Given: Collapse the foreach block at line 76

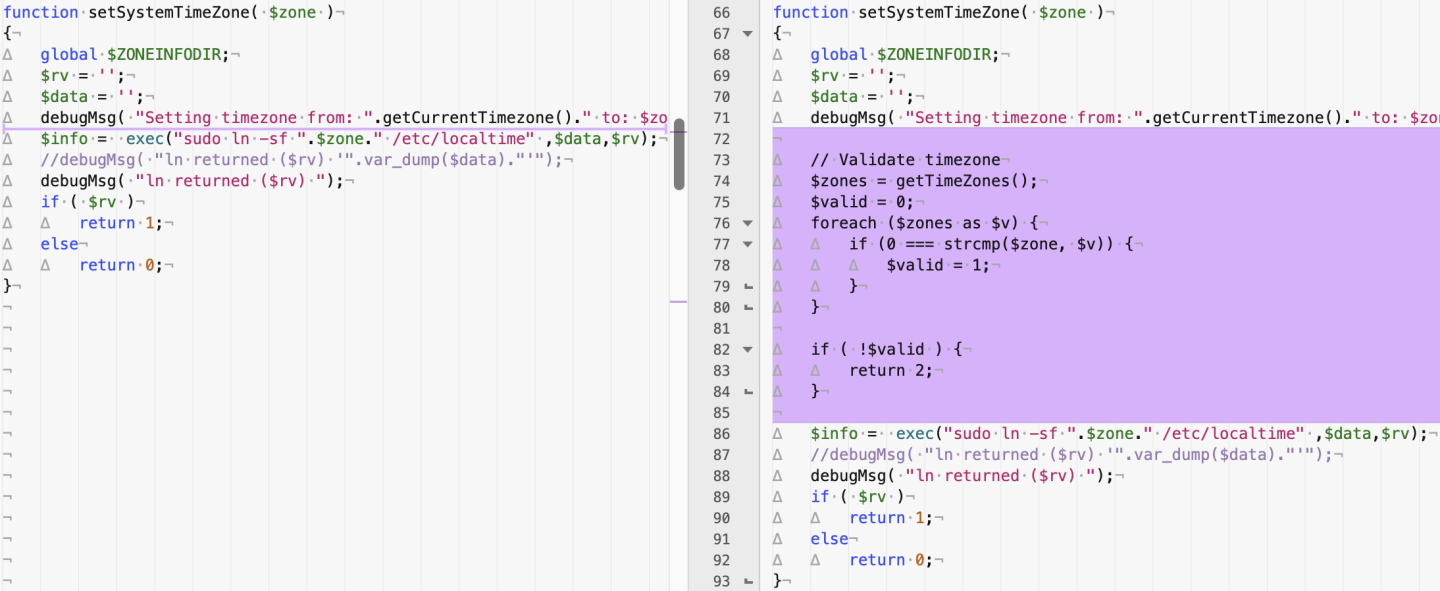Looking at the screenshot, I should coord(747,223).
